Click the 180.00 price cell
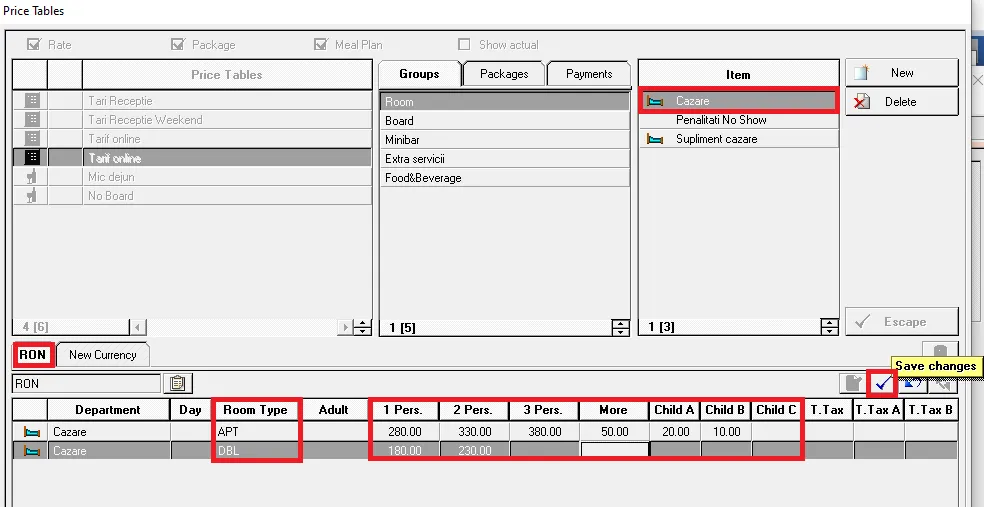This screenshot has width=984, height=507. [x=404, y=451]
